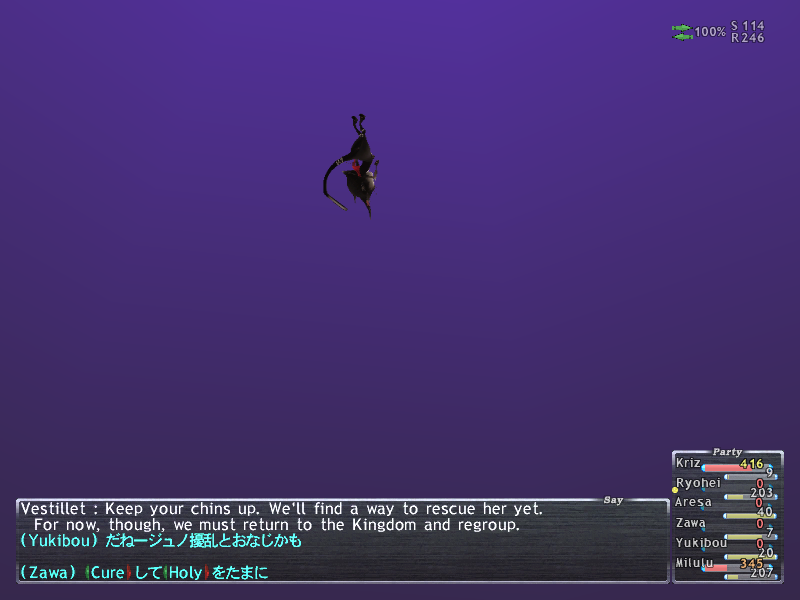Click the Party window title
The height and width of the screenshot is (600, 800).
(727, 452)
